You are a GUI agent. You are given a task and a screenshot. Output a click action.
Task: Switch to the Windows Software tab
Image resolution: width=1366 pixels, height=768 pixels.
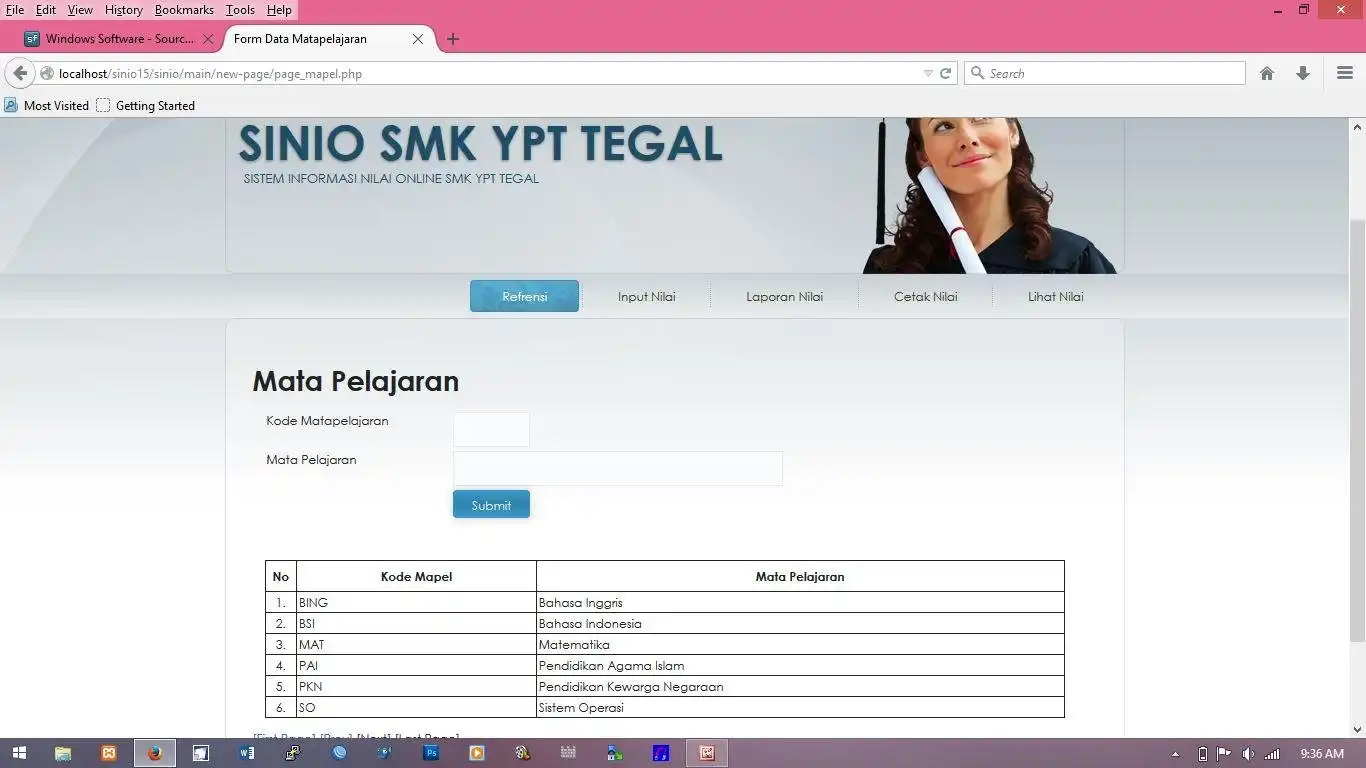[x=119, y=39]
